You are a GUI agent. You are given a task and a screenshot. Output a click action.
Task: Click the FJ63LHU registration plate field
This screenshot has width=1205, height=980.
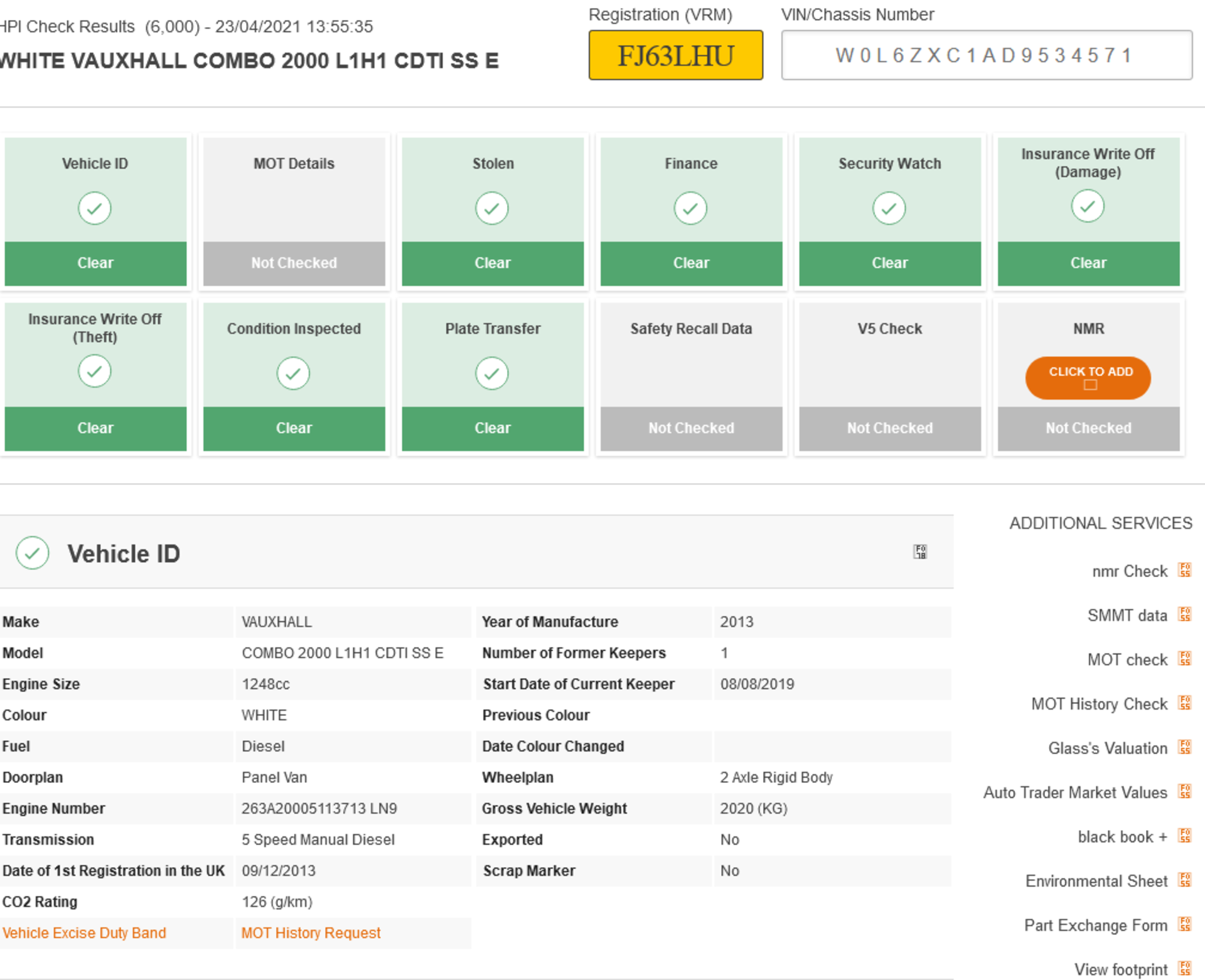tap(675, 55)
